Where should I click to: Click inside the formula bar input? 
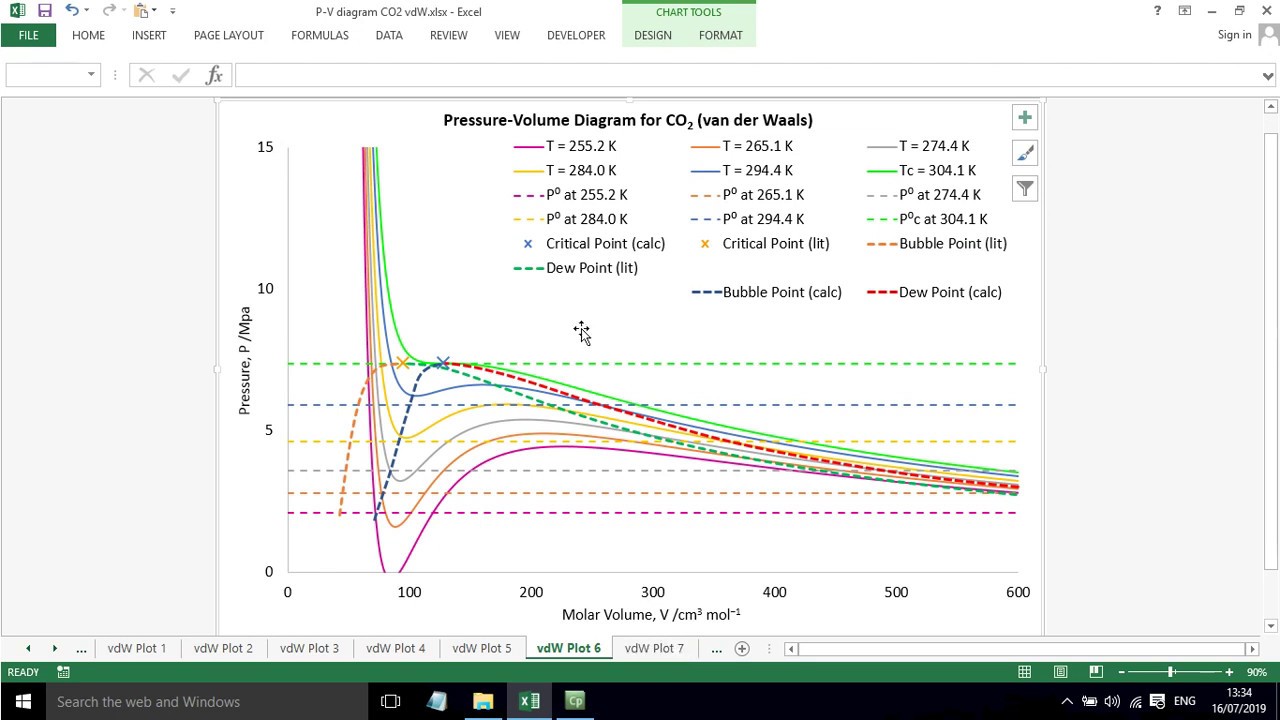point(747,75)
